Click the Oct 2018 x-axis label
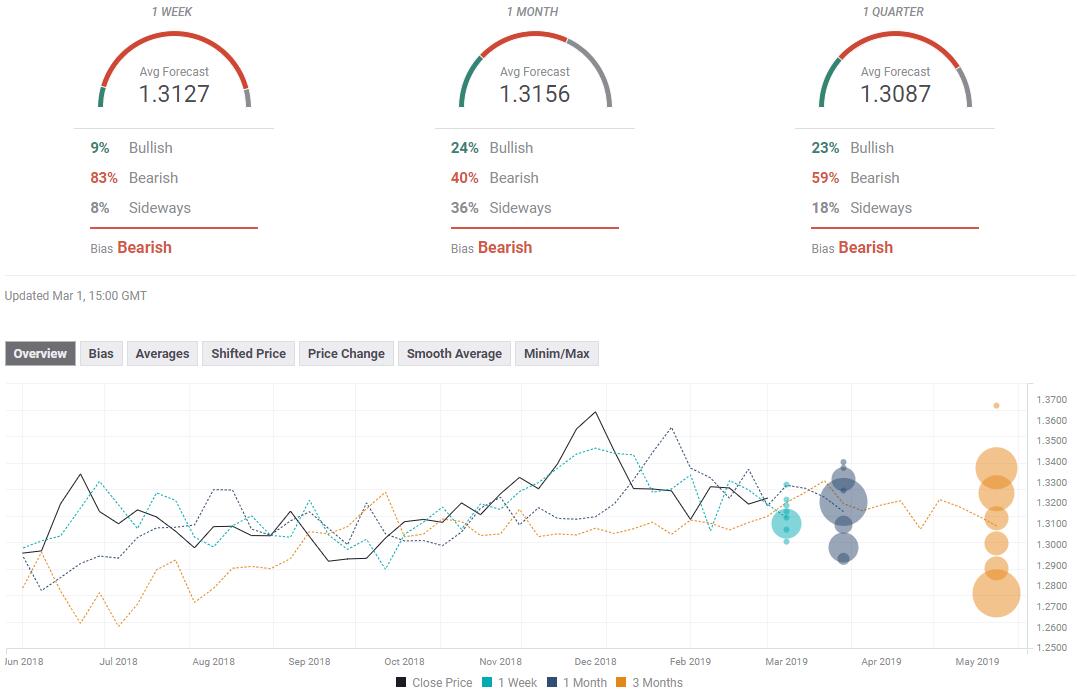Screen dimensions: 1077x695 (404, 661)
